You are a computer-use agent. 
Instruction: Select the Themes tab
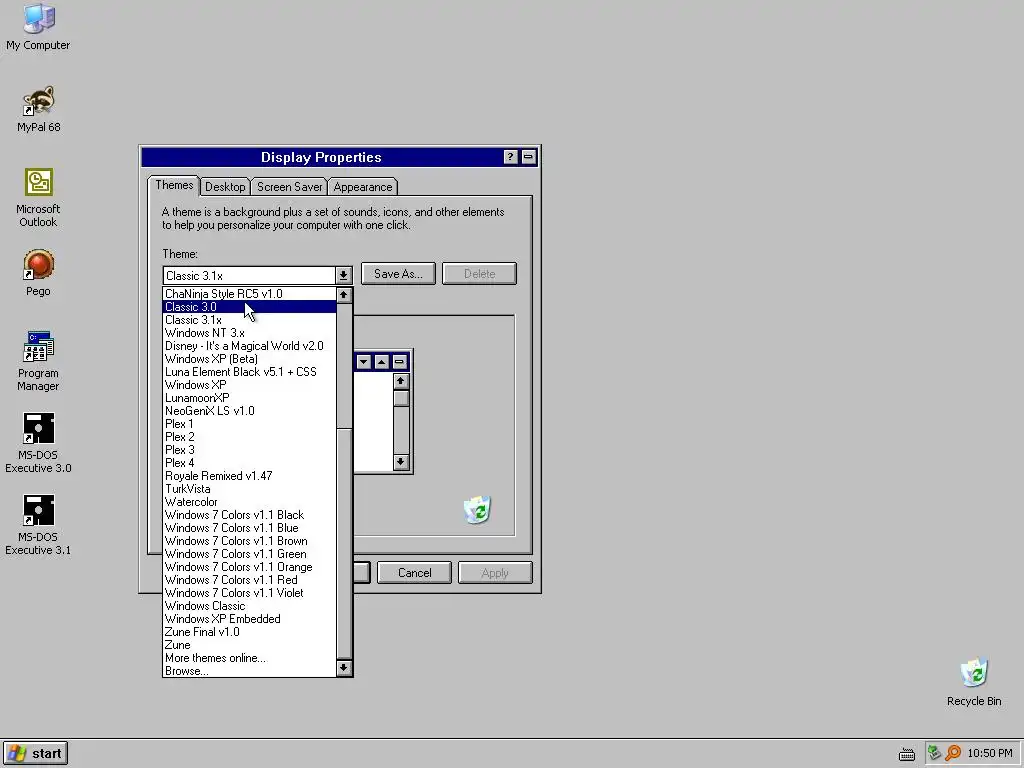pos(174,185)
